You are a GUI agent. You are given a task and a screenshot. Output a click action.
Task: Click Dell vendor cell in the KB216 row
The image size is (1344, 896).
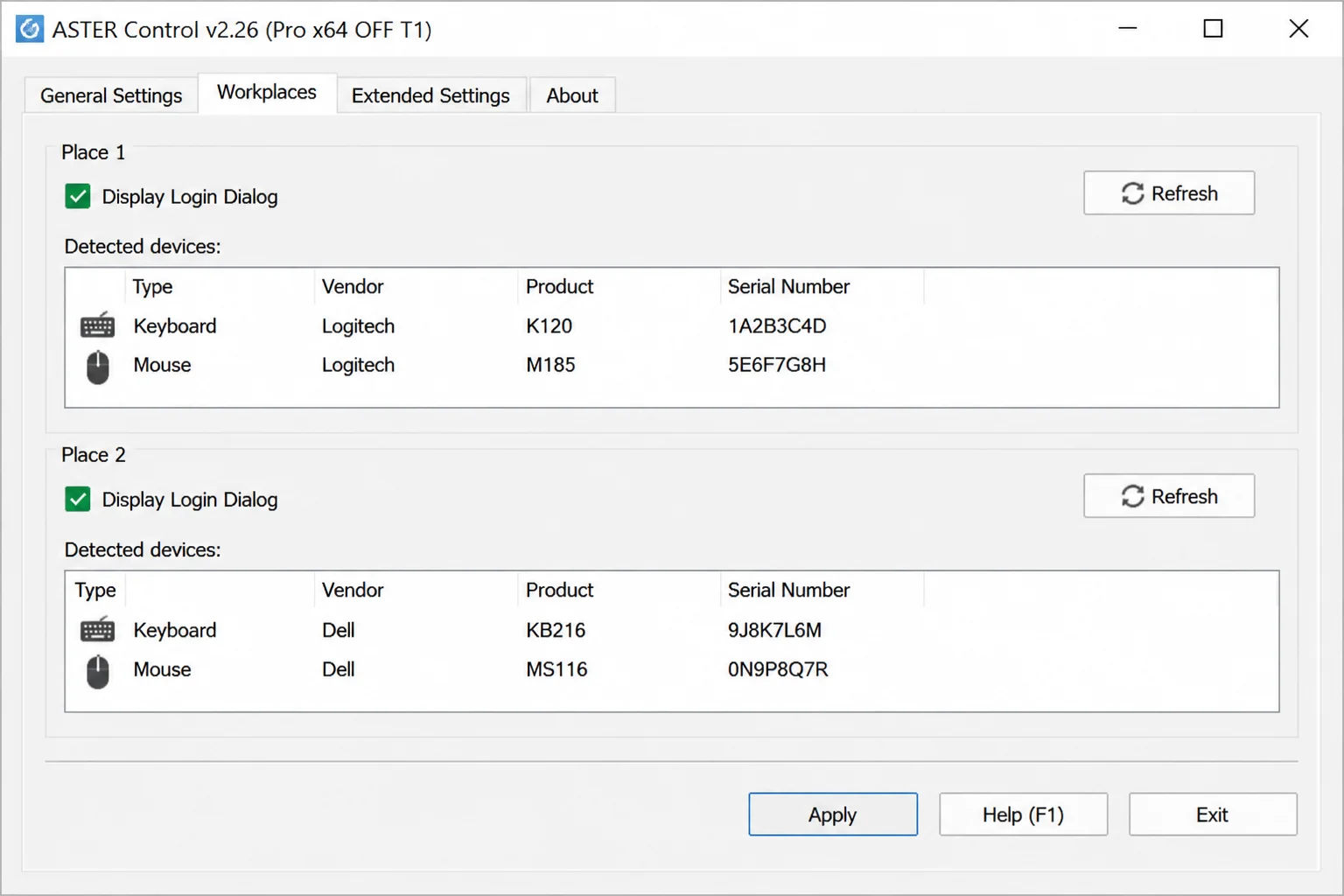pos(338,630)
